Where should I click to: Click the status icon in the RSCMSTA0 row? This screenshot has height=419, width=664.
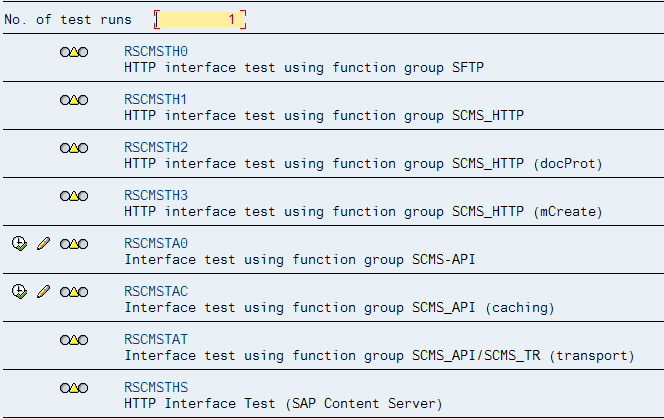click(x=74, y=244)
